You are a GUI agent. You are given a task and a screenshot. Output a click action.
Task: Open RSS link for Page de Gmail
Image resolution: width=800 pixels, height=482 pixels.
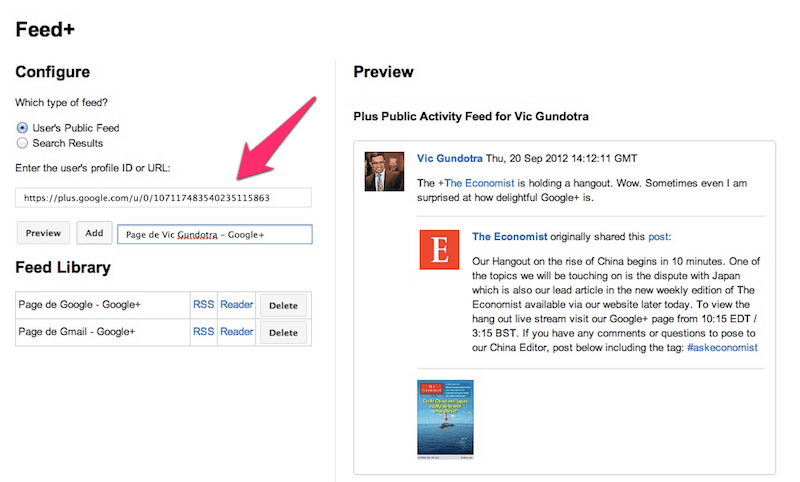[203, 332]
